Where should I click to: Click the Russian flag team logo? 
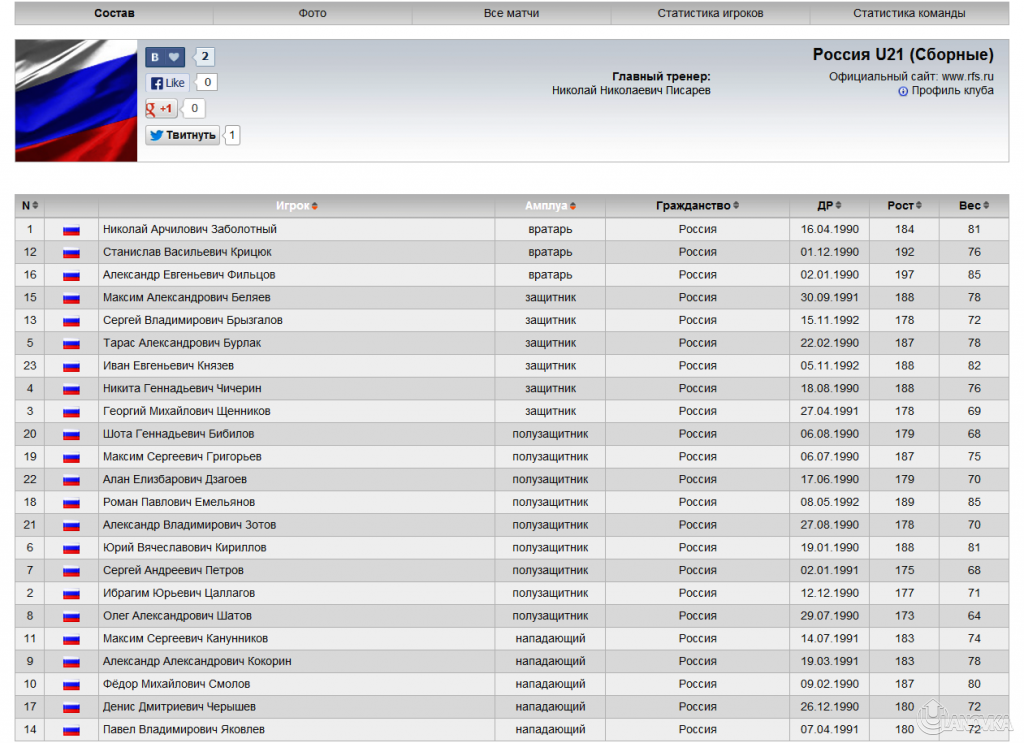(x=76, y=101)
